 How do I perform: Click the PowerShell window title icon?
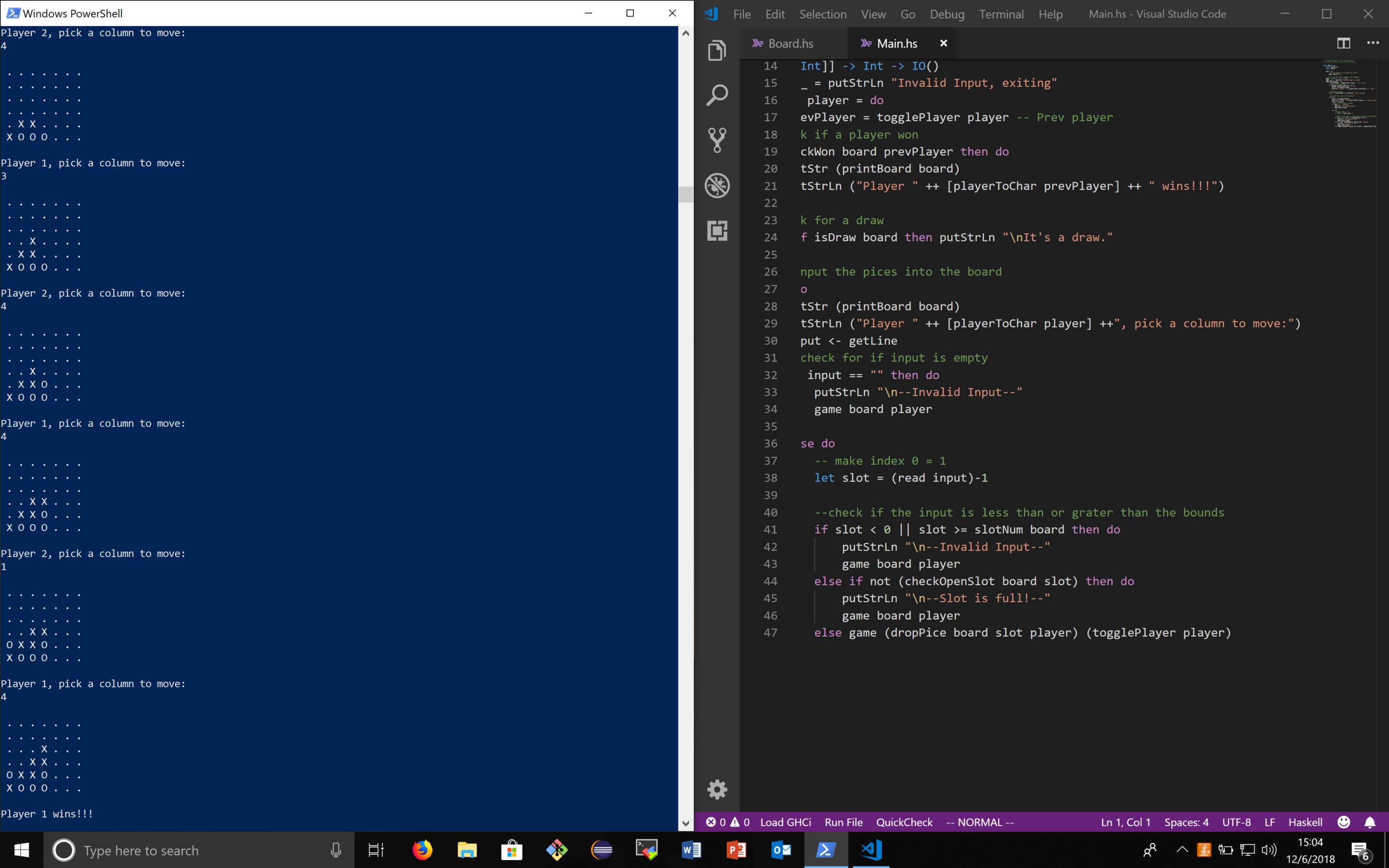13,13
